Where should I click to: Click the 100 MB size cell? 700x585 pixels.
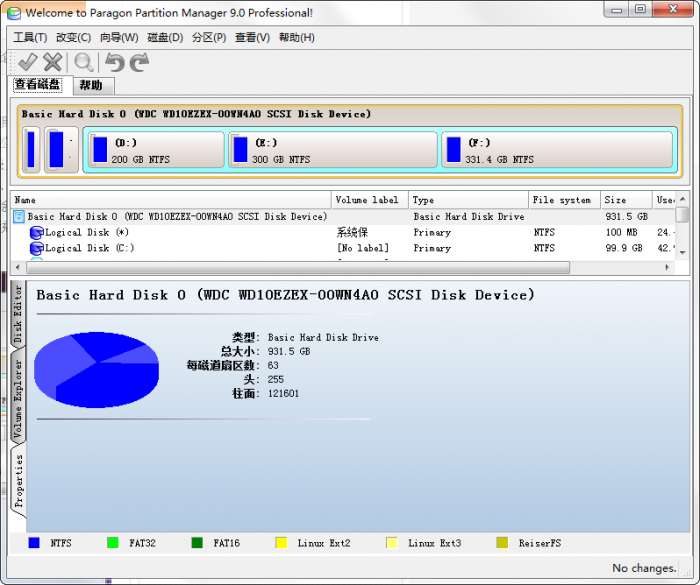[x=621, y=233]
